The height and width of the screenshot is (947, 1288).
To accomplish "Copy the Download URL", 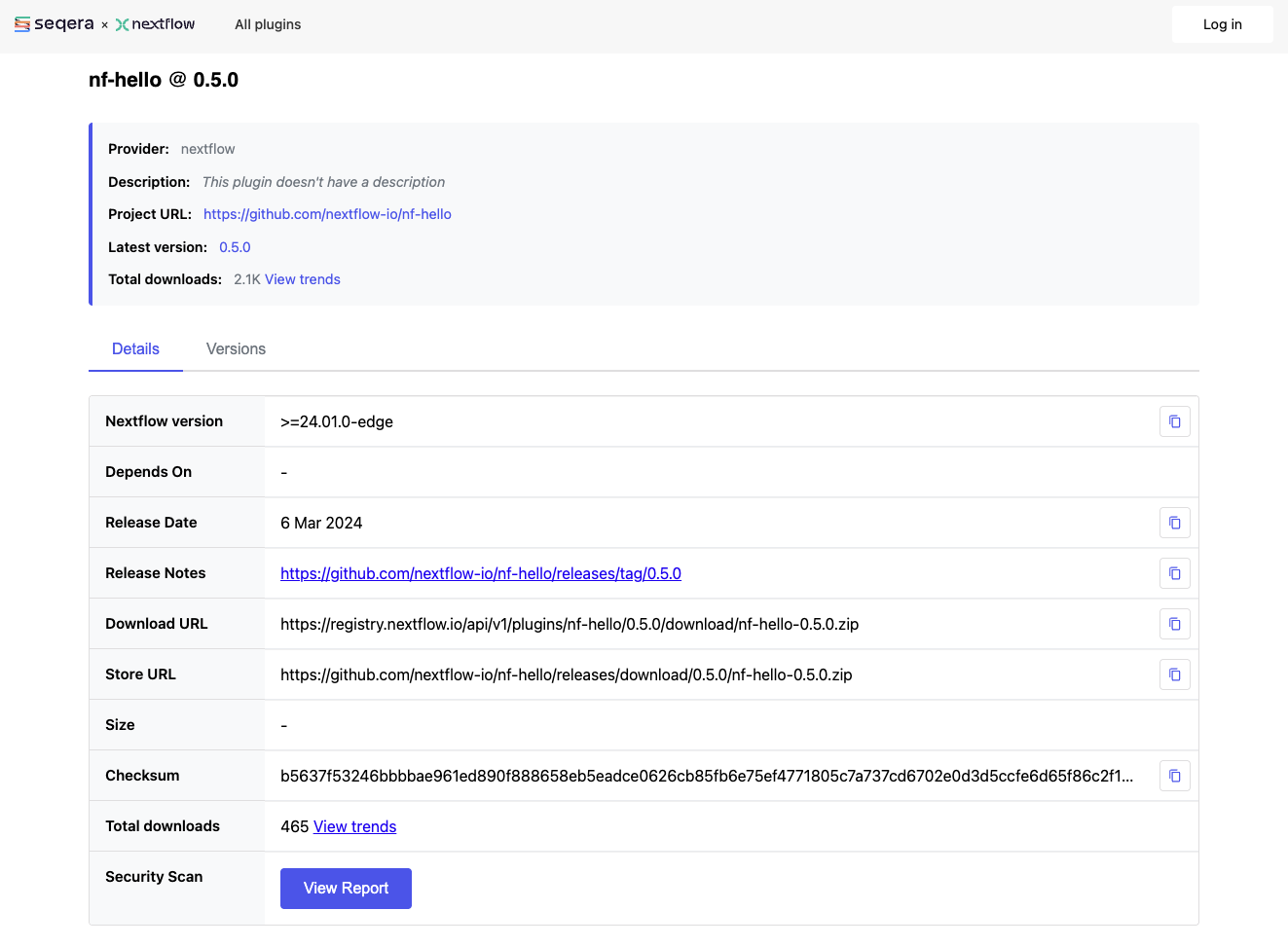I will coord(1174,624).
